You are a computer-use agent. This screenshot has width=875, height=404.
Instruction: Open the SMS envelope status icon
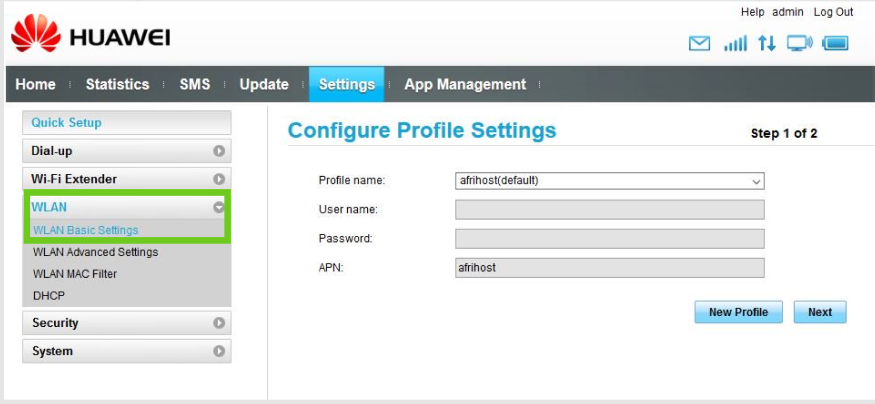tap(700, 44)
